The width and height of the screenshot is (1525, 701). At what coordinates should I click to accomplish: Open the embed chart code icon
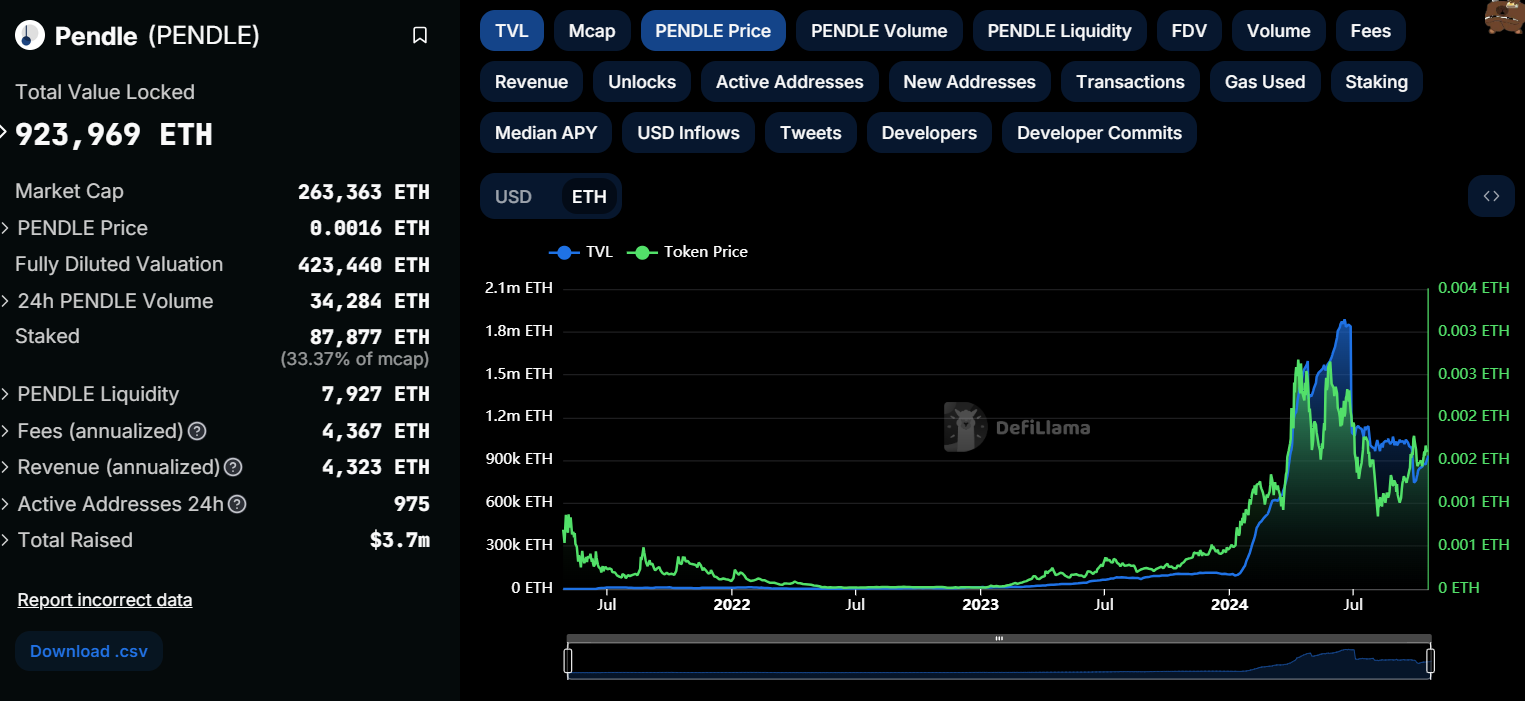pyautogui.click(x=1490, y=196)
